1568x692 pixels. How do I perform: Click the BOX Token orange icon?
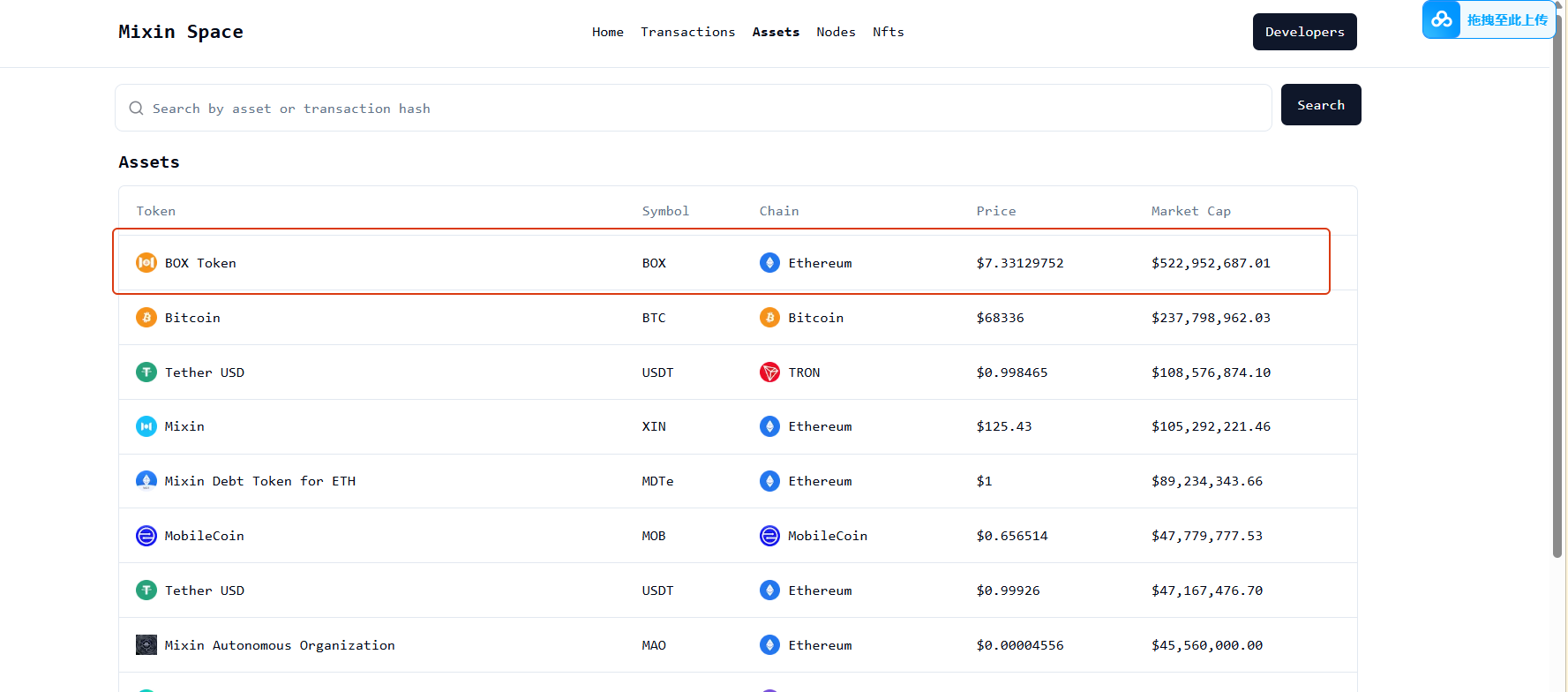coord(146,262)
